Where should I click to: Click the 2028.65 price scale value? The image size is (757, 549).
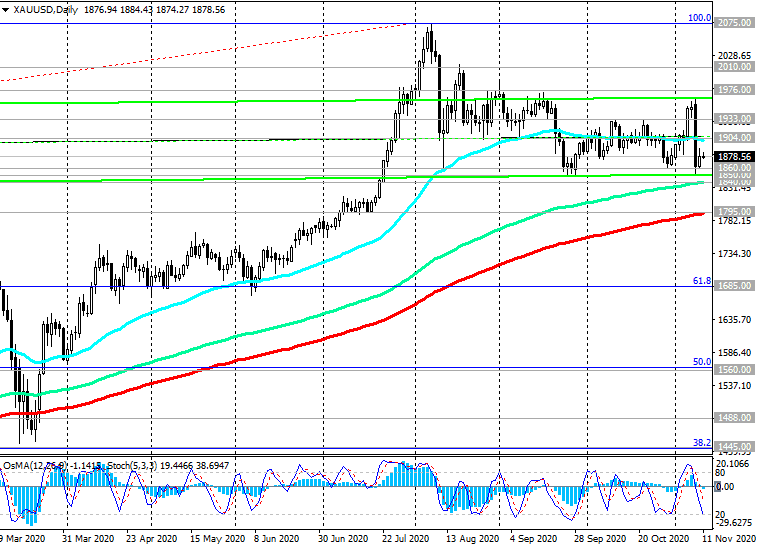[735, 56]
